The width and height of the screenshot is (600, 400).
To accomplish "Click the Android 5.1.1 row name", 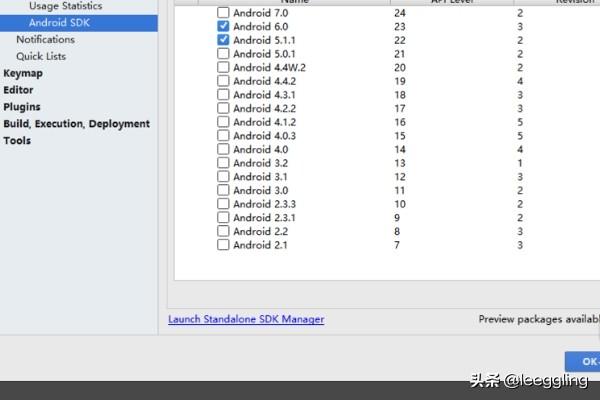I will point(264,40).
